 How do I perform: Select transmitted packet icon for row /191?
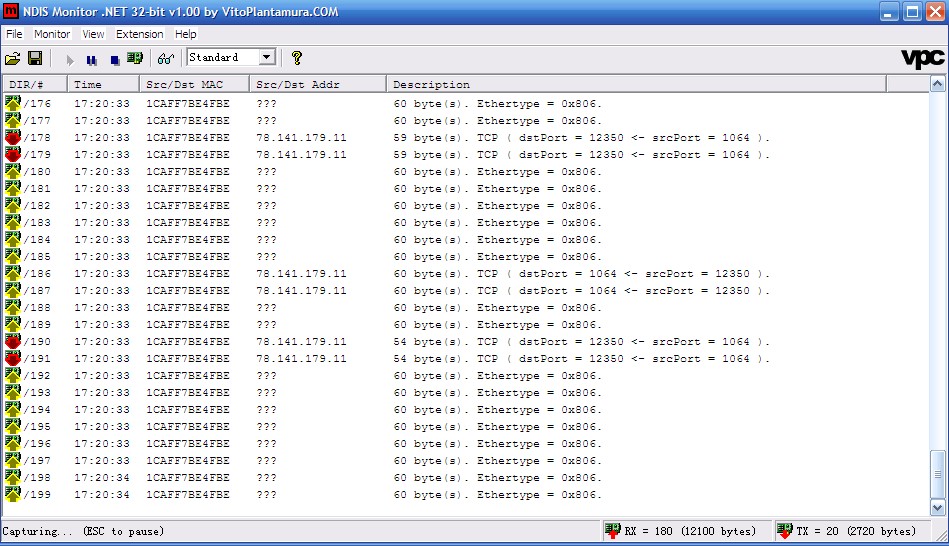point(13,358)
